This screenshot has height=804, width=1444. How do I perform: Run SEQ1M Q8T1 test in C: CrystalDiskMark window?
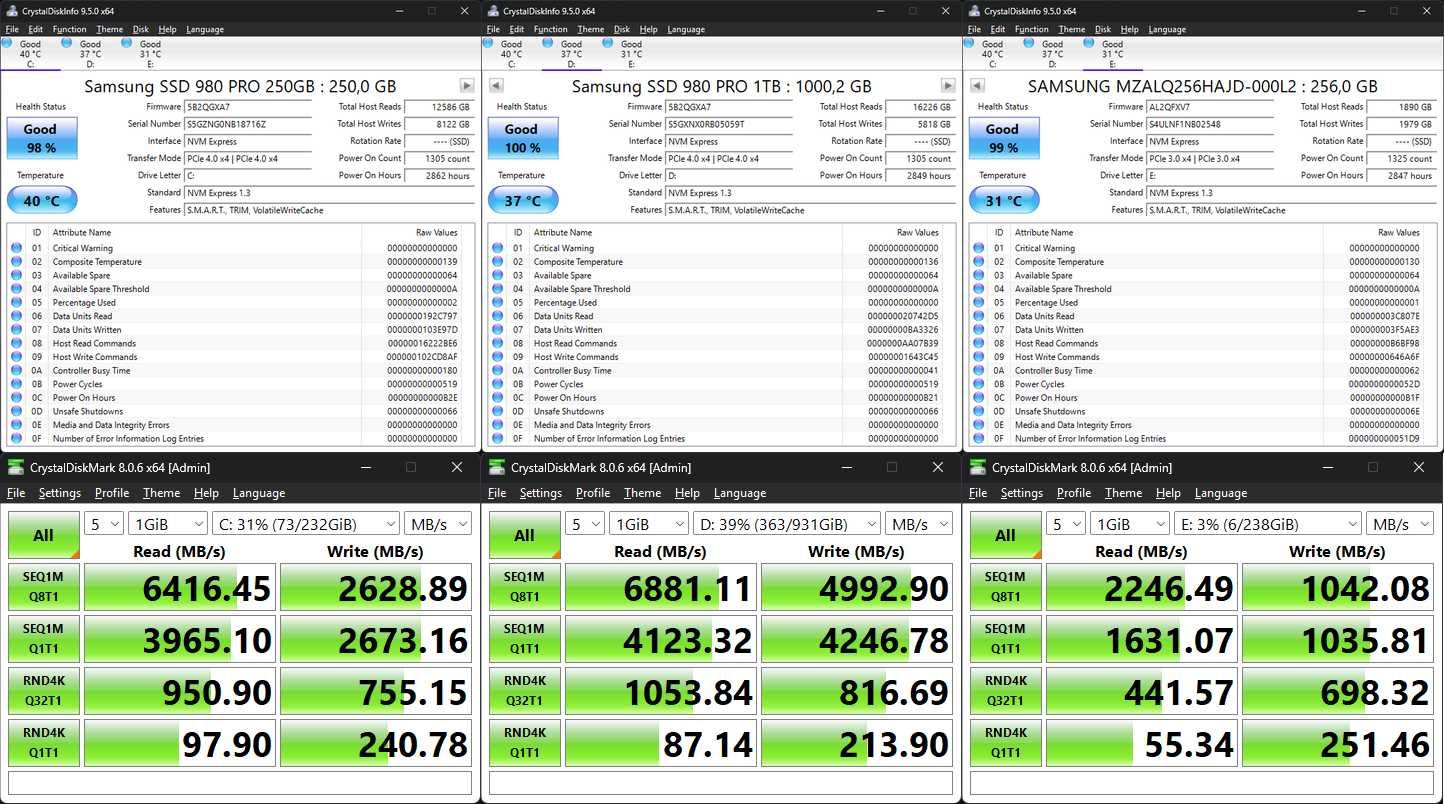43,588
